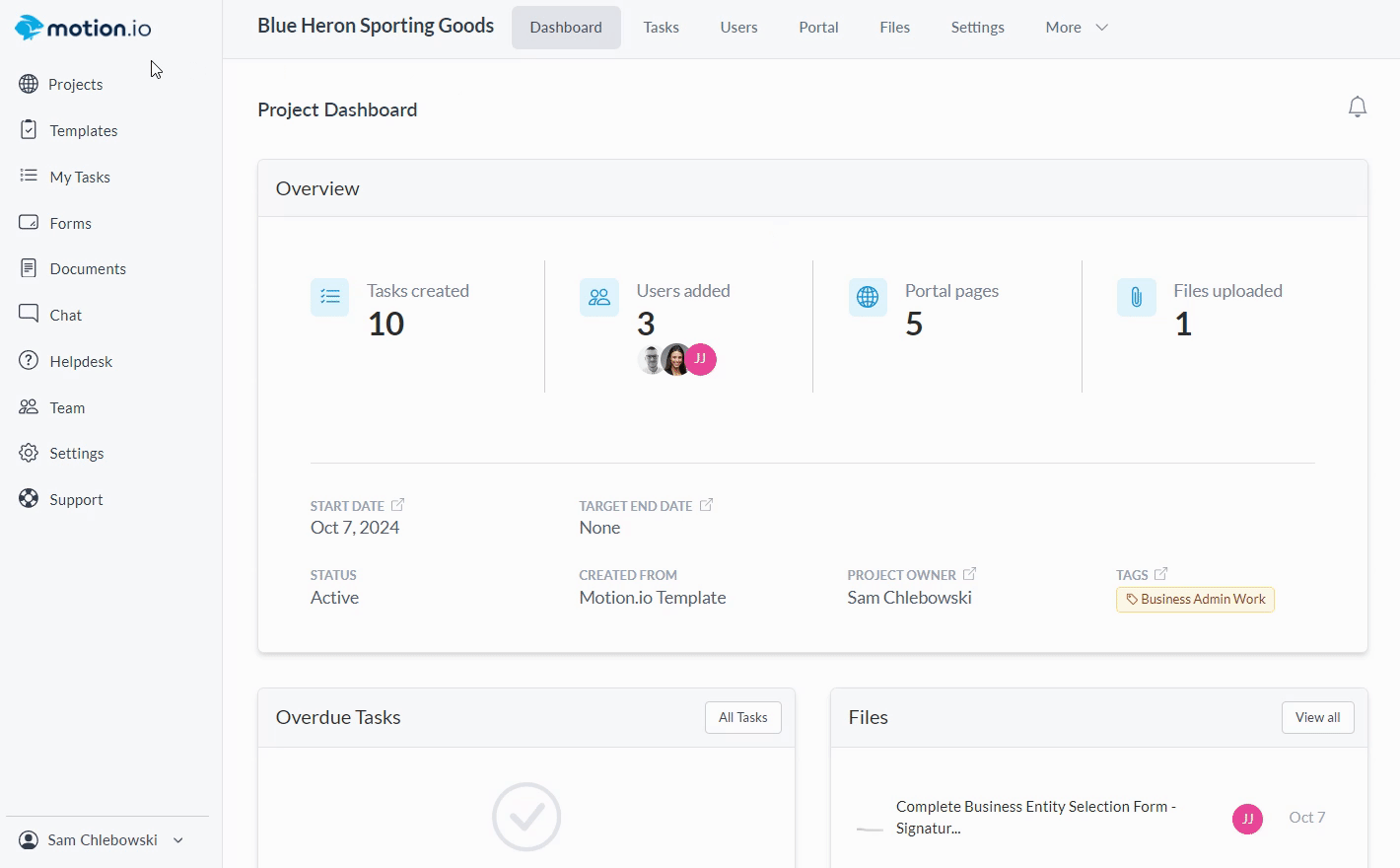This screenshot has height=868, width=1400.
Task: Click the Files uploaded paperclip icon
Action: [1136, 297]
